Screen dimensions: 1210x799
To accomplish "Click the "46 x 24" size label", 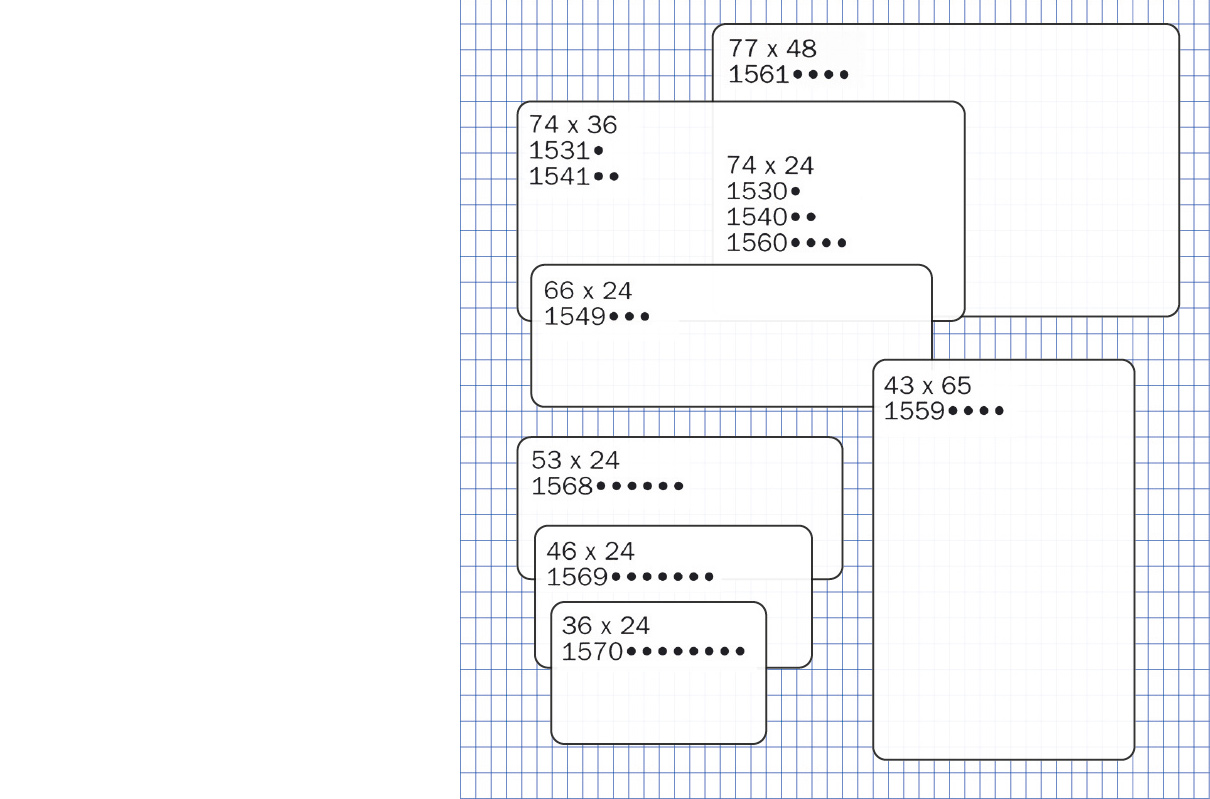I will pos(590,552).
